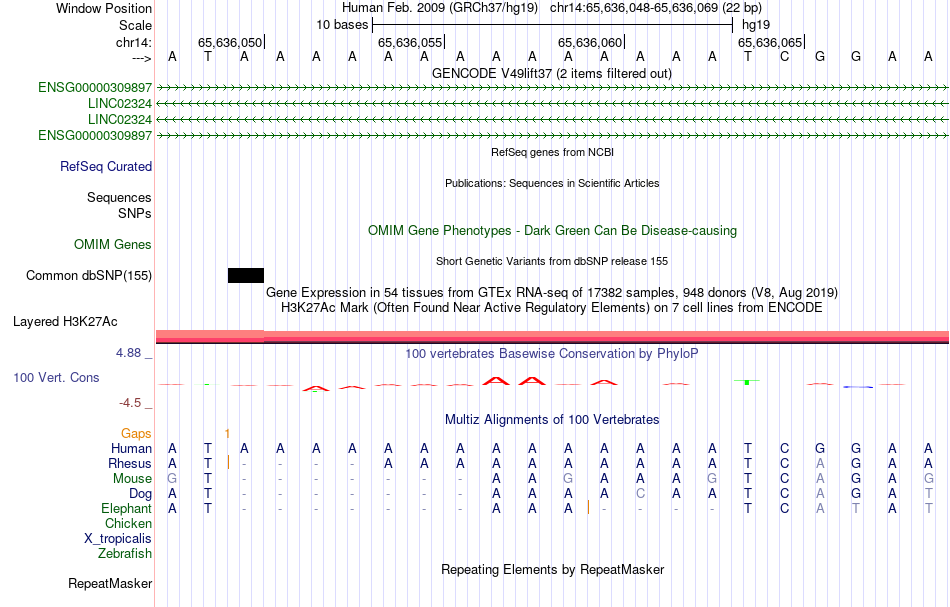Click the GENCODE V49lift37 track title
The image size is (950, 607).
pyautogui.click(x=552, y=74)
